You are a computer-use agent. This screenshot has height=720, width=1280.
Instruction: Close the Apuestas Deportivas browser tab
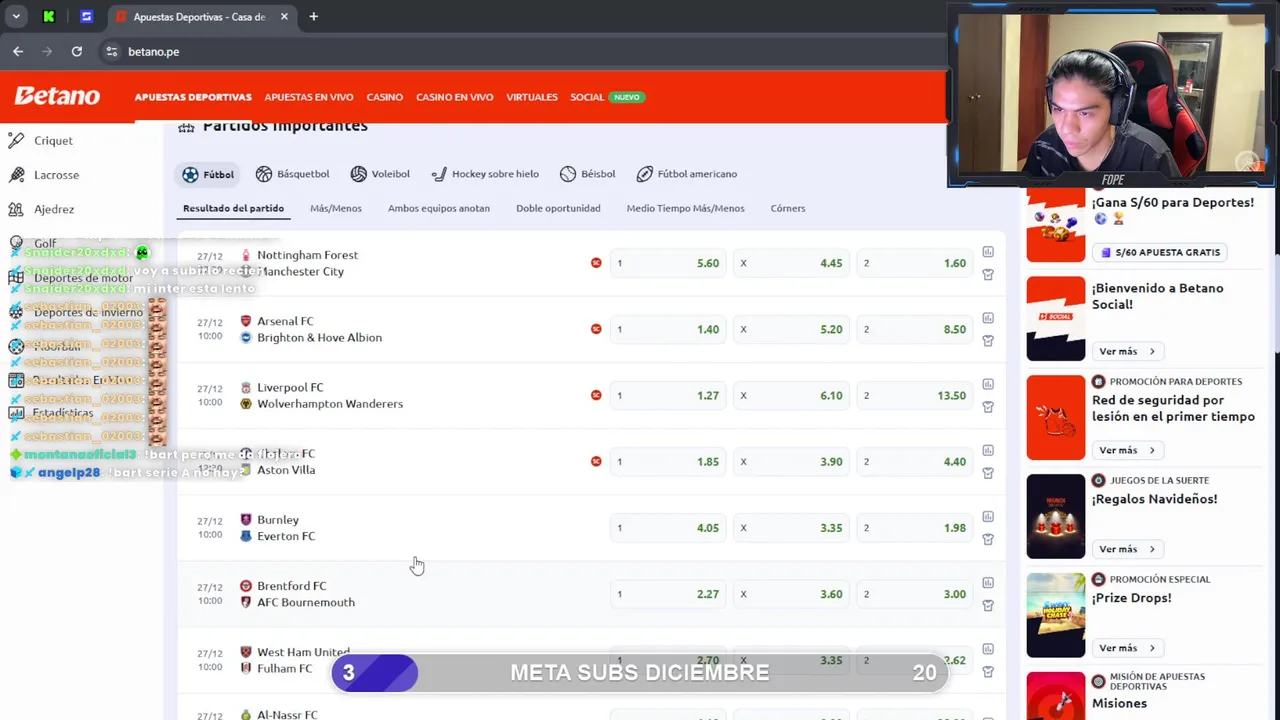pos(284,17)
